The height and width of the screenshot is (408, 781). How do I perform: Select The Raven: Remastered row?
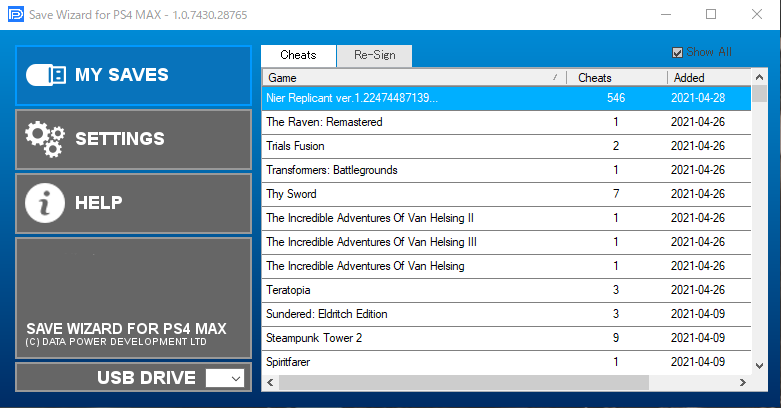pyautogui.click(x=507, y=122)
